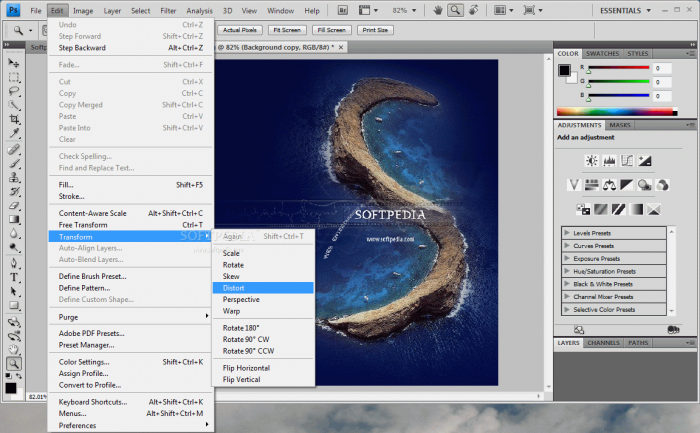Image resolution: width=700 pixels, height=433 pixels.
Task: Select the Clone Stamp tool
Action: coord(14,178)
